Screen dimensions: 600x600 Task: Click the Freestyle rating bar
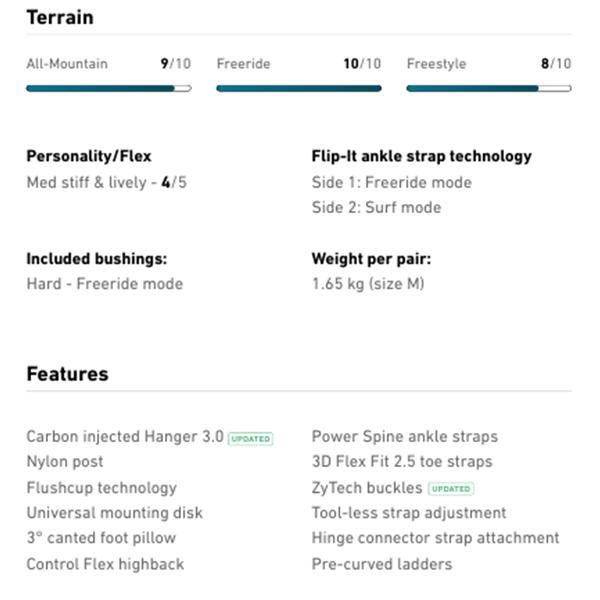(488, 88)
